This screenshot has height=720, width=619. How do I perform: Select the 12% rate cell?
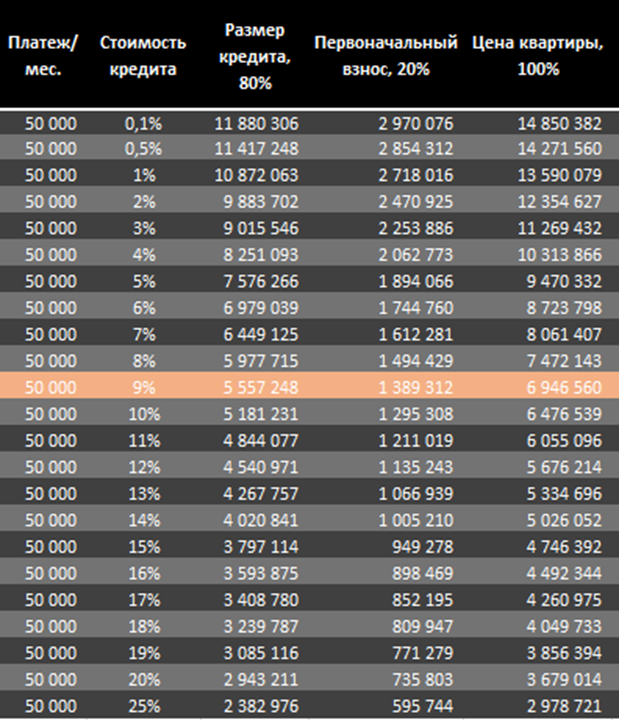[144, 467]
